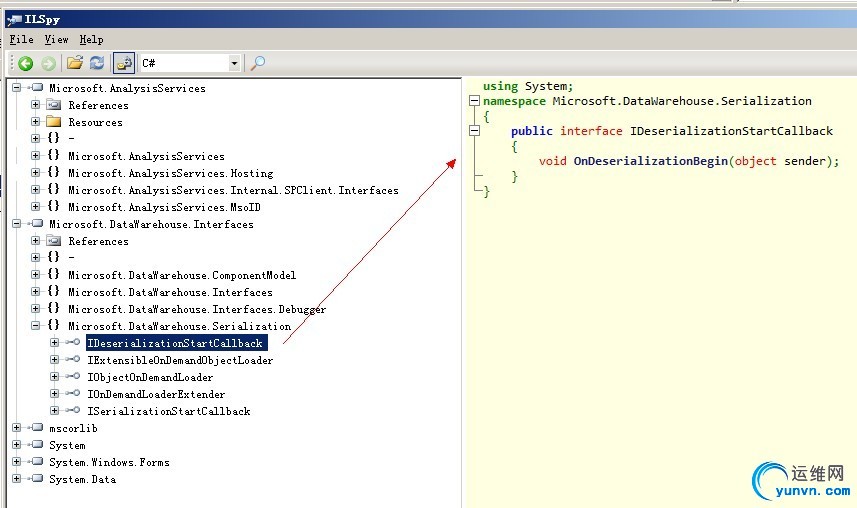Fold the IDeserializationStartCallback interface code block
This screenshot has height=508, width=857.
pos(474,131)
